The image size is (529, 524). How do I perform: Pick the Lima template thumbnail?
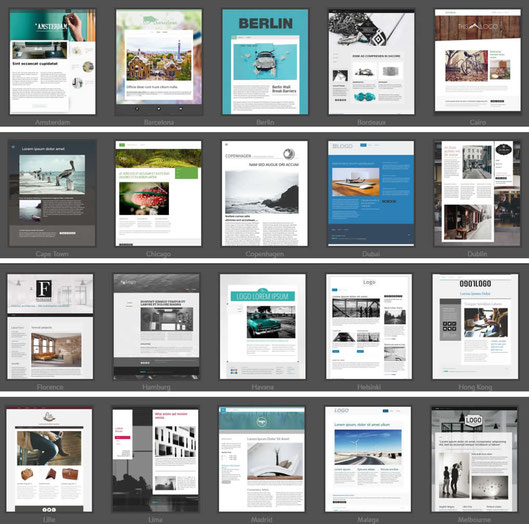coord(156,459)
